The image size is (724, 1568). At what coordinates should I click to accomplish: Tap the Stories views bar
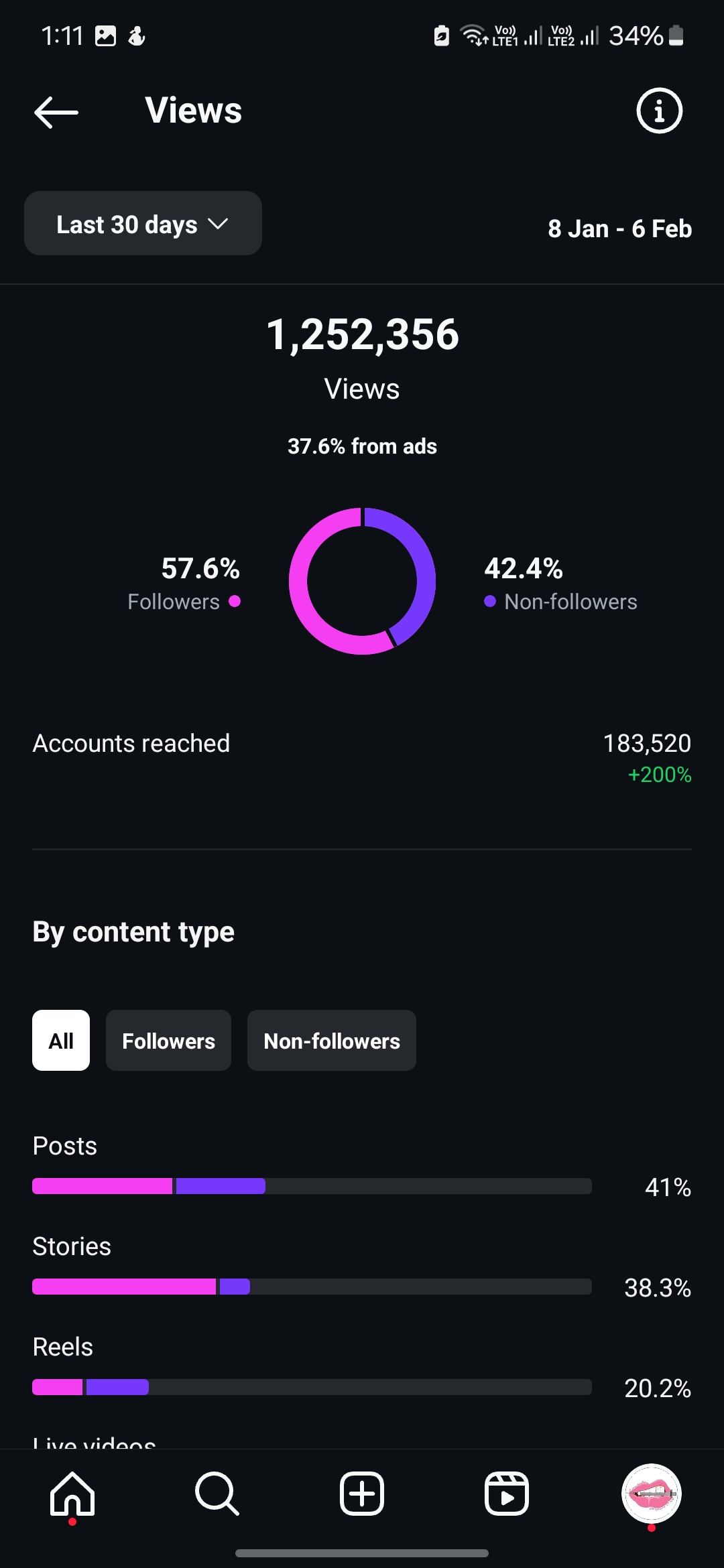pos(312,1287)
